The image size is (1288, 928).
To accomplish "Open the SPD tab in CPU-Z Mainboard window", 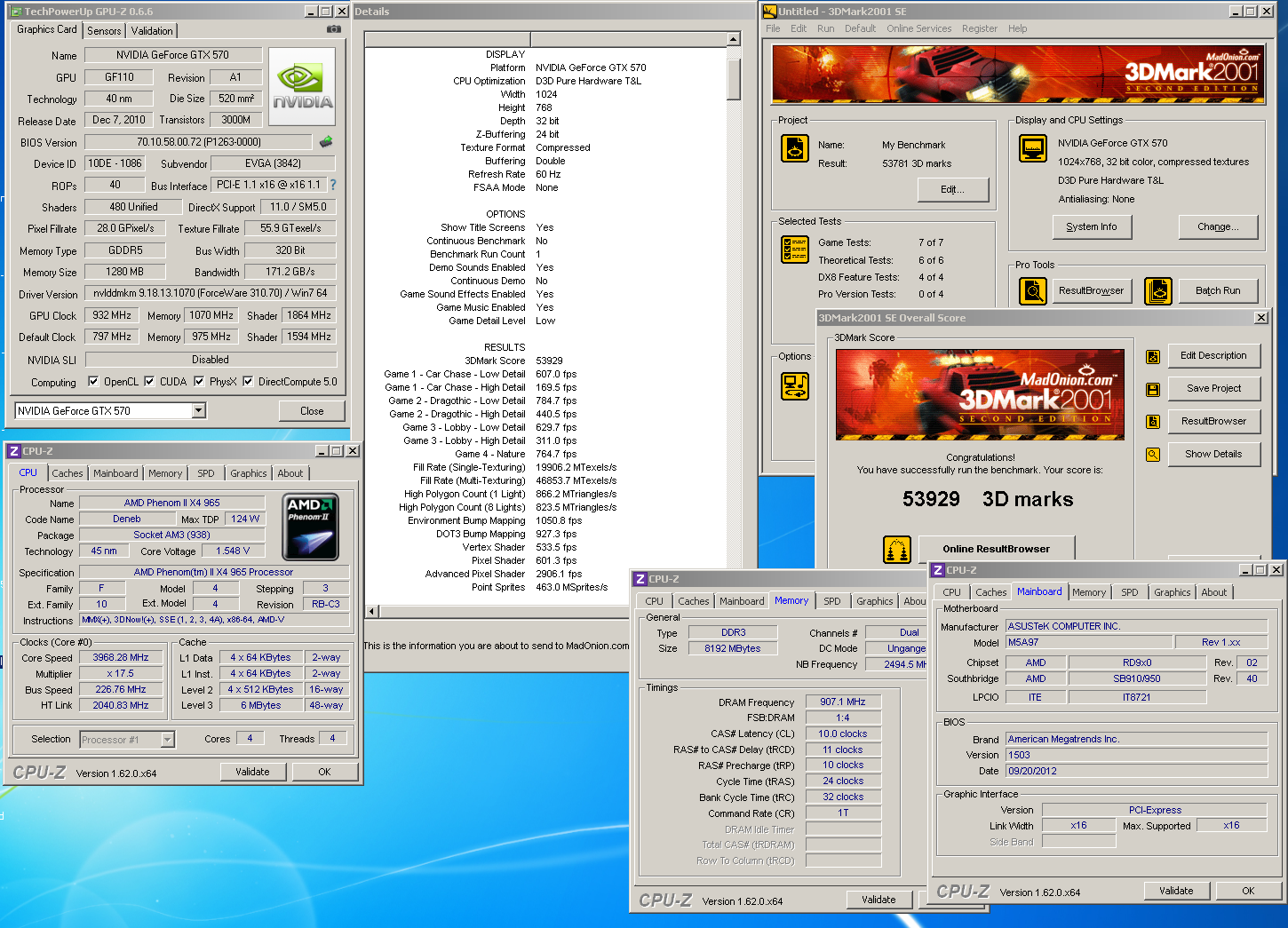I will tap(1129, 592).
